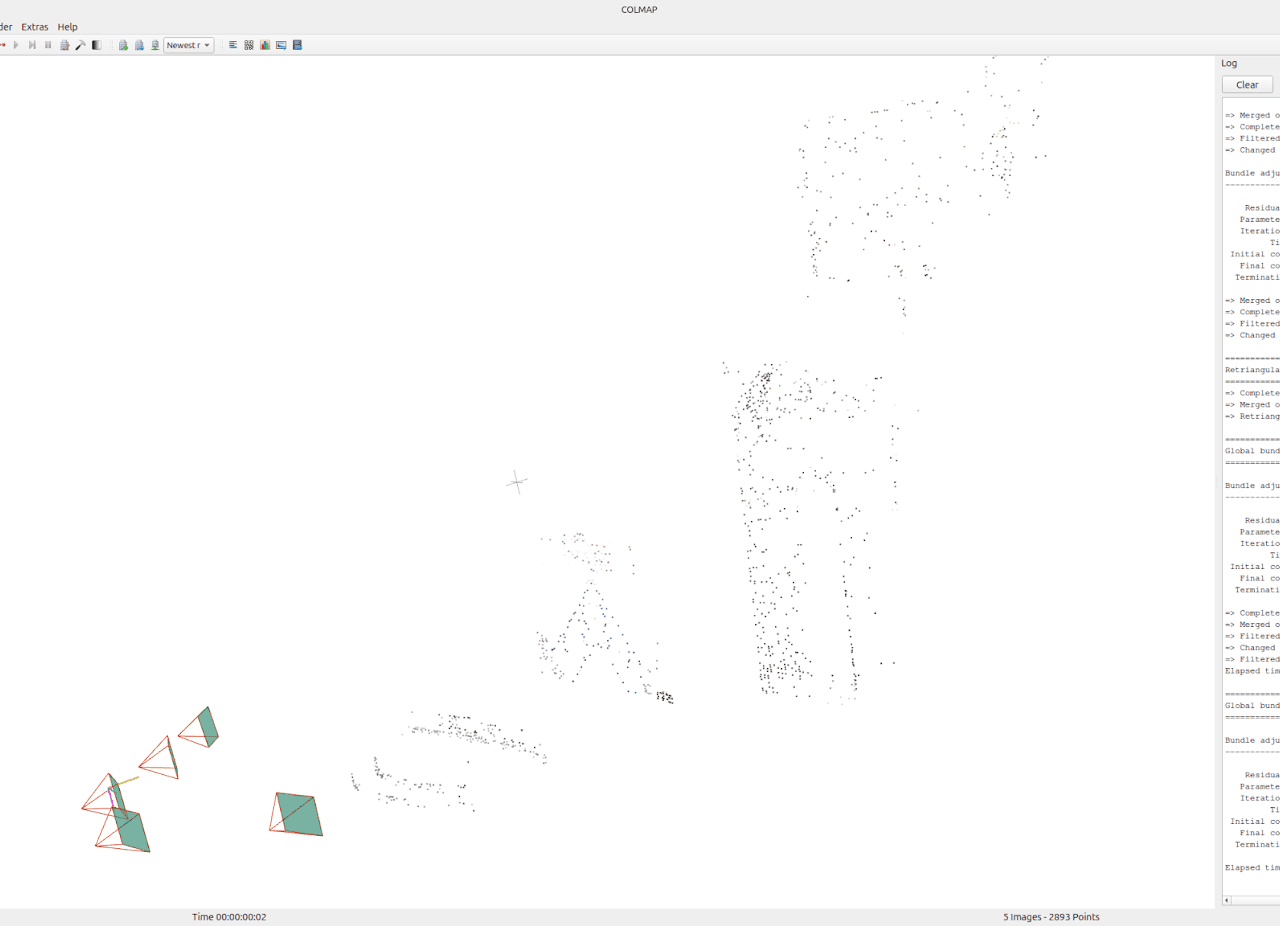Open the Extras menu
Viewport: 1280px width, 926px height.
click(x=35, y=27)
